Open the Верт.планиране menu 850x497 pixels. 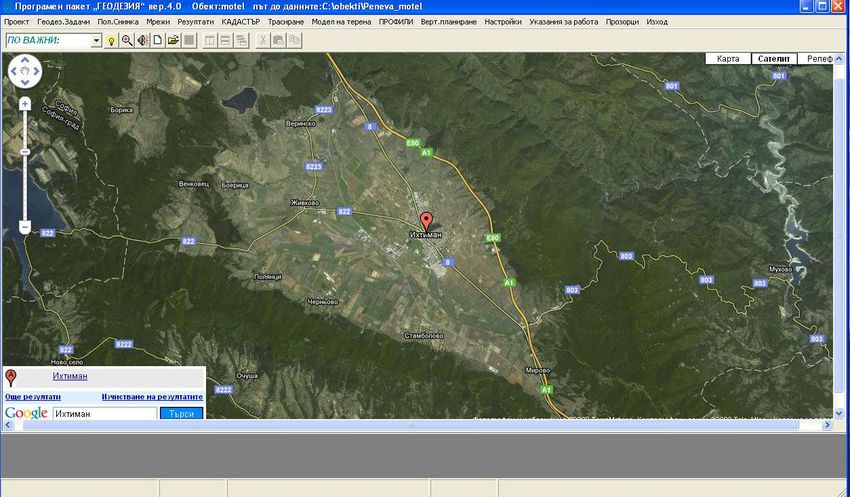(x=449, y=22)
